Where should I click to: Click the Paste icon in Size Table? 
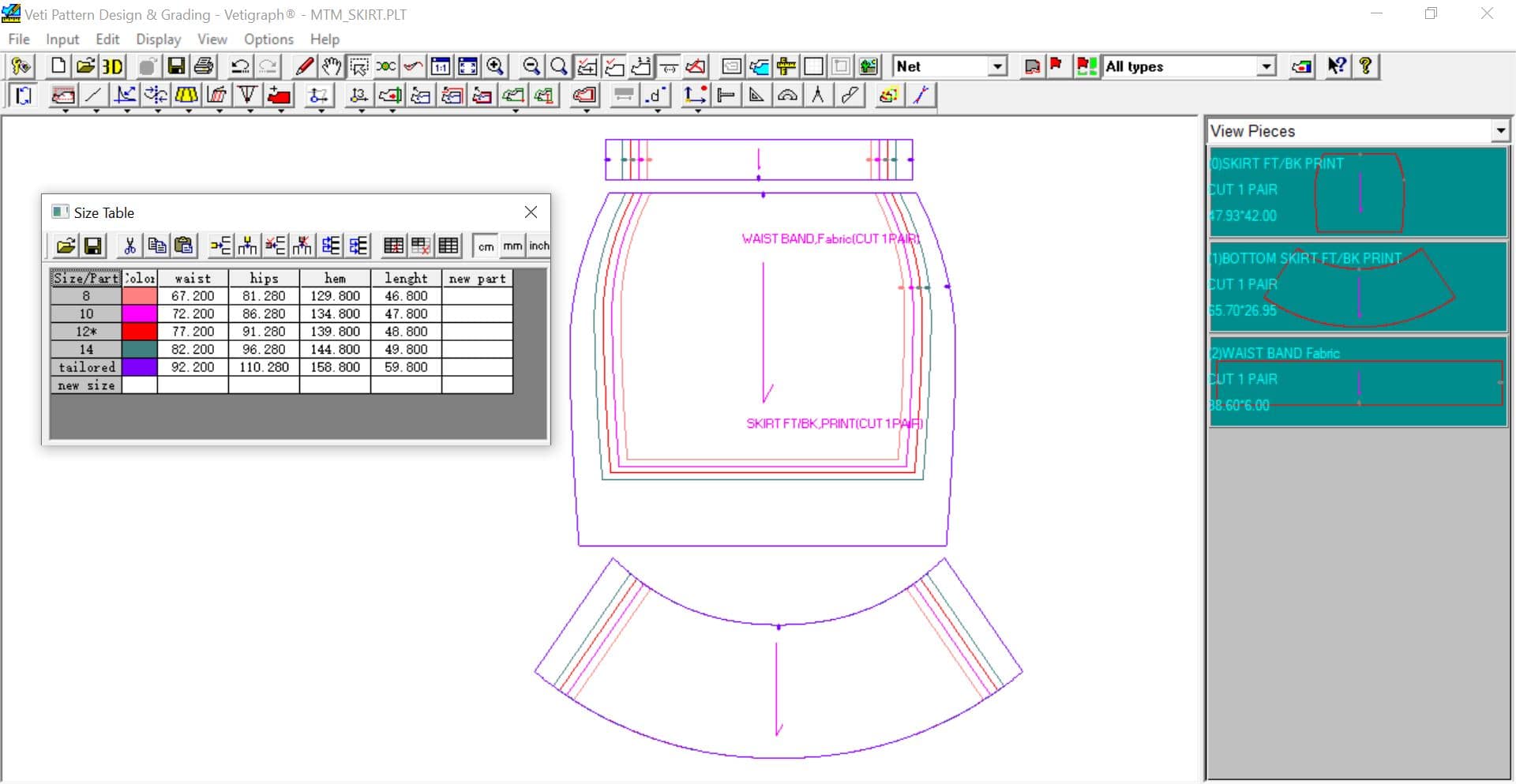183,246
